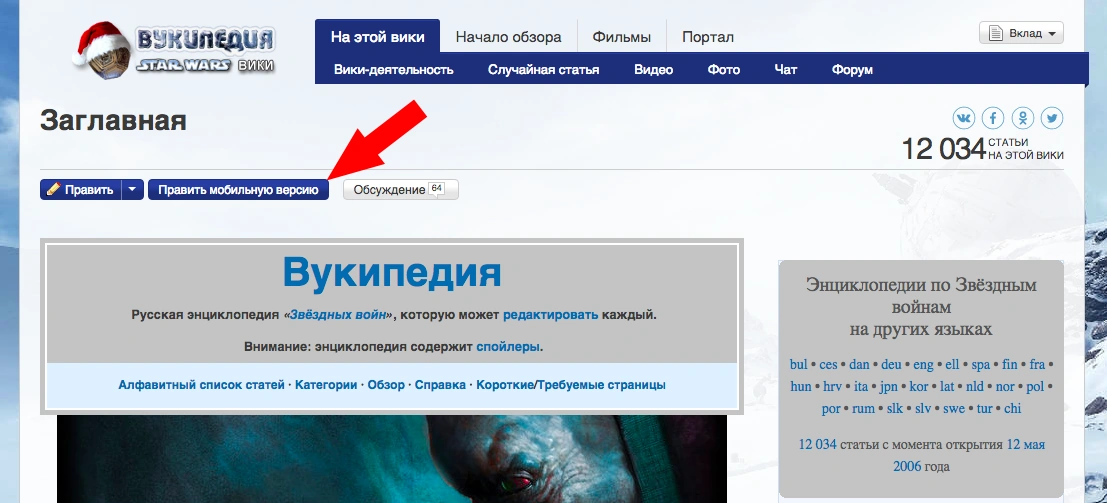
Task: Open the Видео section
Action: point(653,69)
